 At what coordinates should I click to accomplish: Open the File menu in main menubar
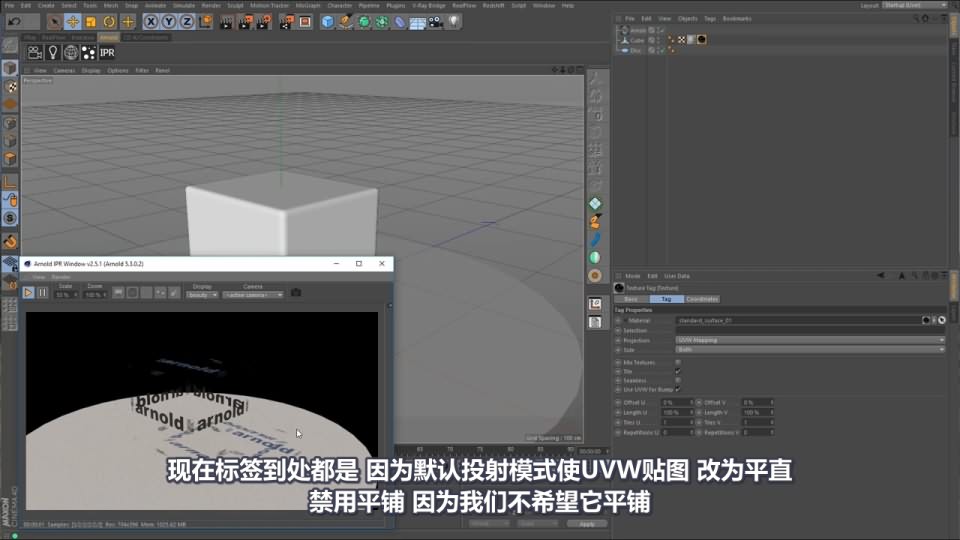tap(9, 6)
